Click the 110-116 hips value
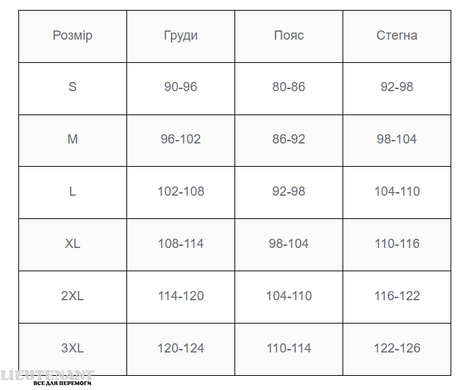476x390 pixels. tap(397, 244)
